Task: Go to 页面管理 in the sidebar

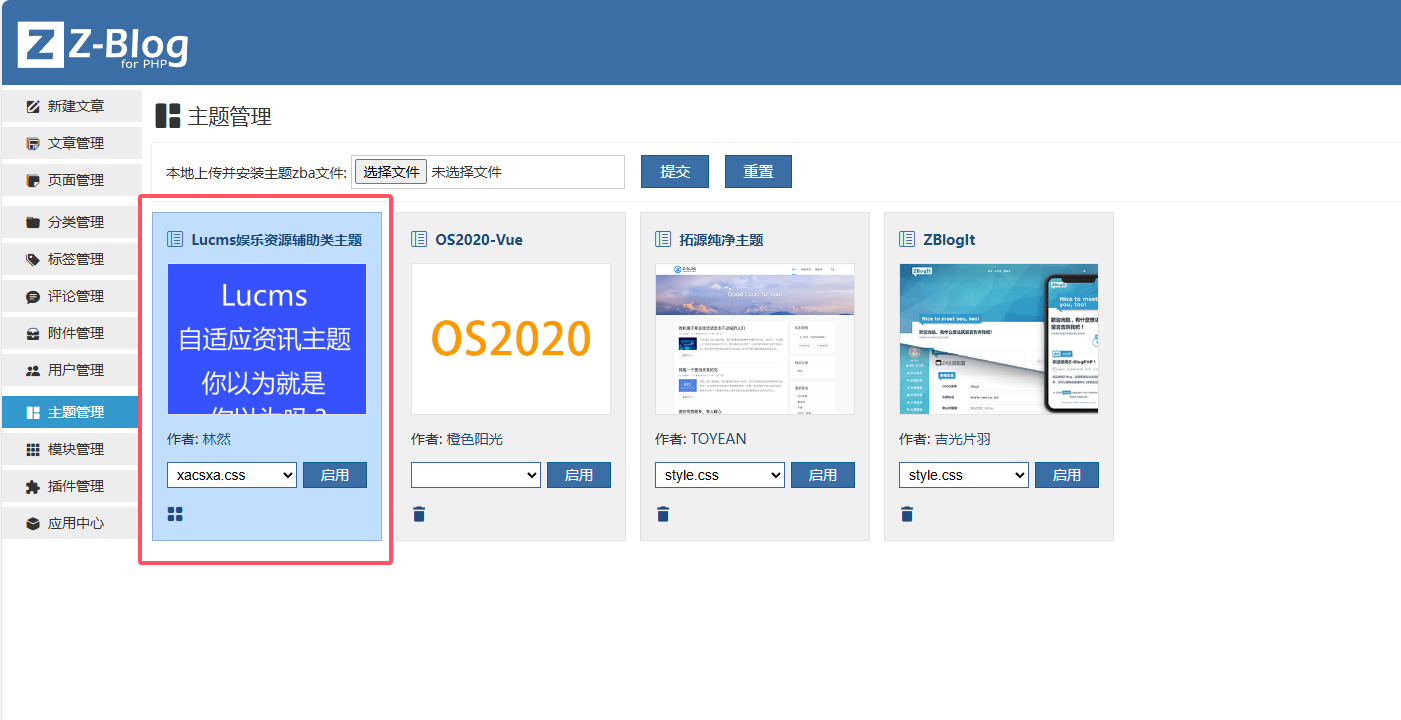Action: pyautogui.click(x=72, y=180)
